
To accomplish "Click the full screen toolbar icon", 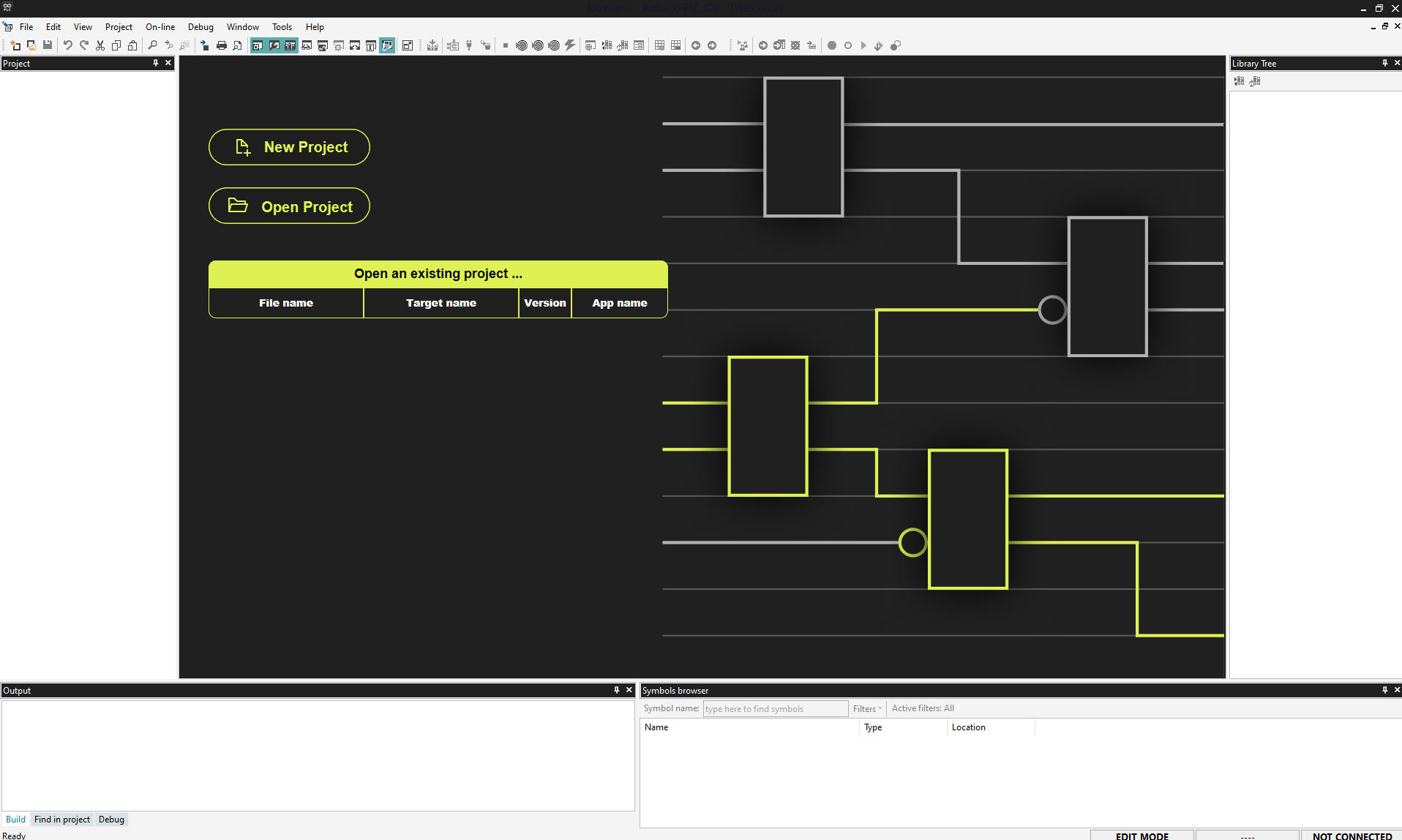I will coord(408,45).
